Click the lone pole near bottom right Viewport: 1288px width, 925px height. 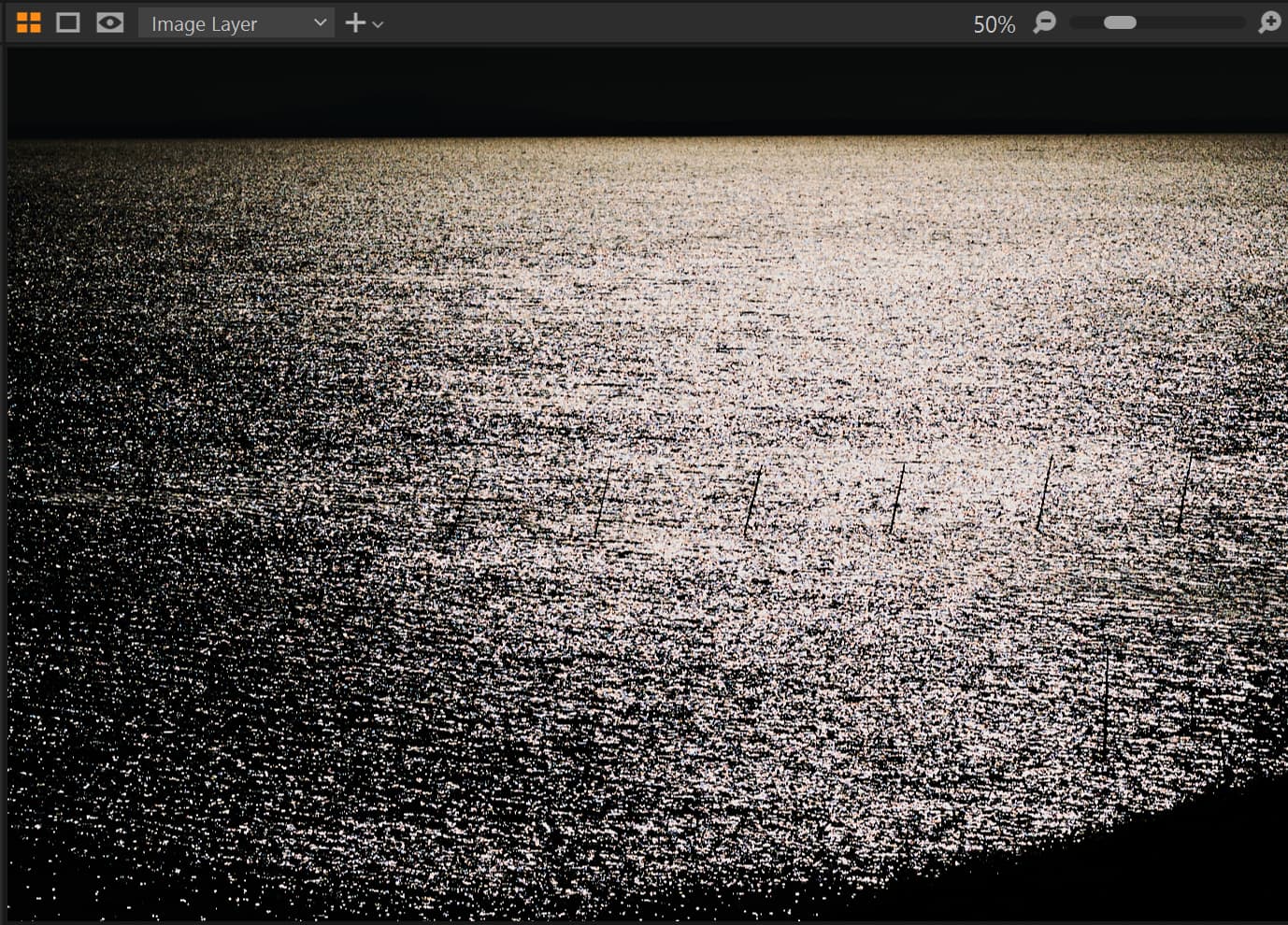tap(1107, 701)
